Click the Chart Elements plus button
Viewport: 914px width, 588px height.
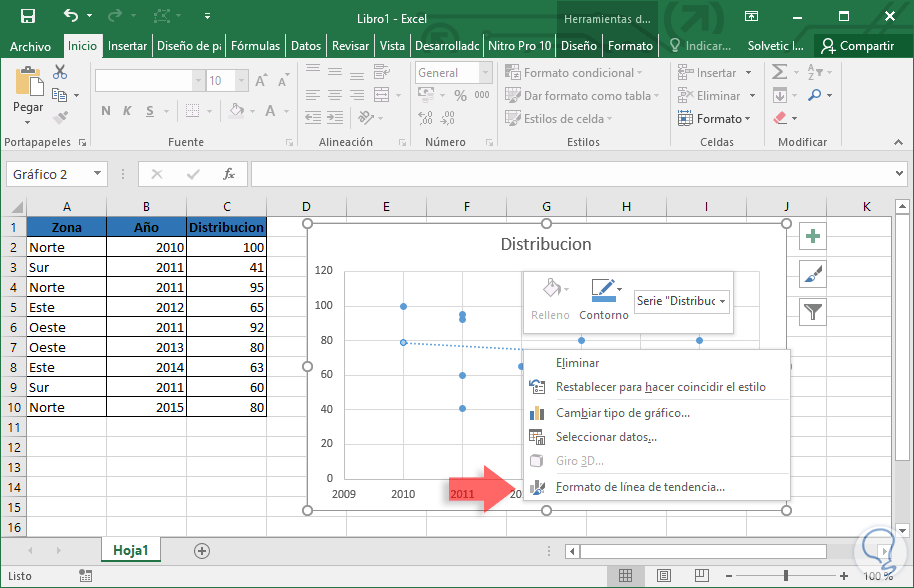[x=814, y=237]
